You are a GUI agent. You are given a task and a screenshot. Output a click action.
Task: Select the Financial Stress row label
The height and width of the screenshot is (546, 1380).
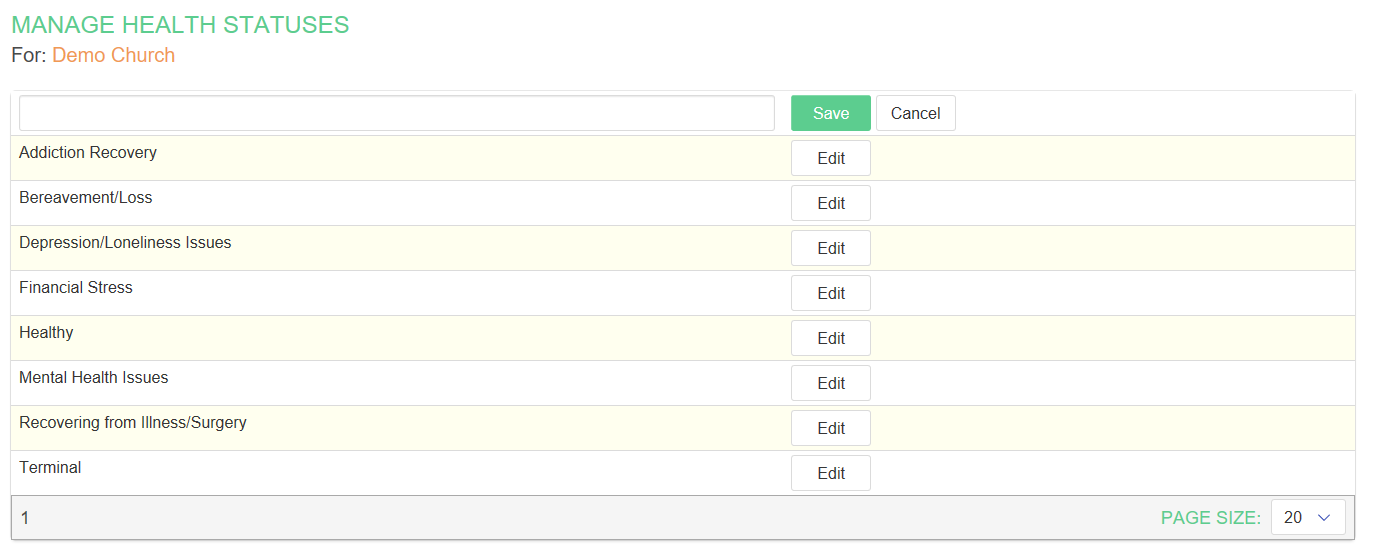coord(76,288)
